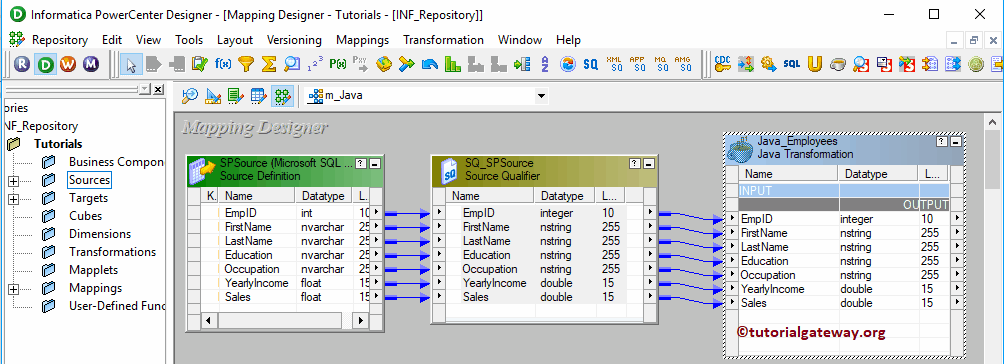
Task: Select the Lookup magnifier transformation icon
Action: tap(292, 64)
